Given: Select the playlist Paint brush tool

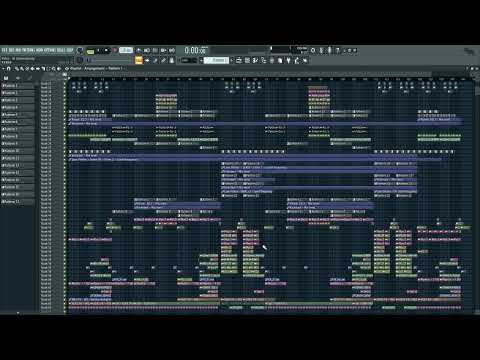Looking at the screenshot, I should tap(22, 69).
